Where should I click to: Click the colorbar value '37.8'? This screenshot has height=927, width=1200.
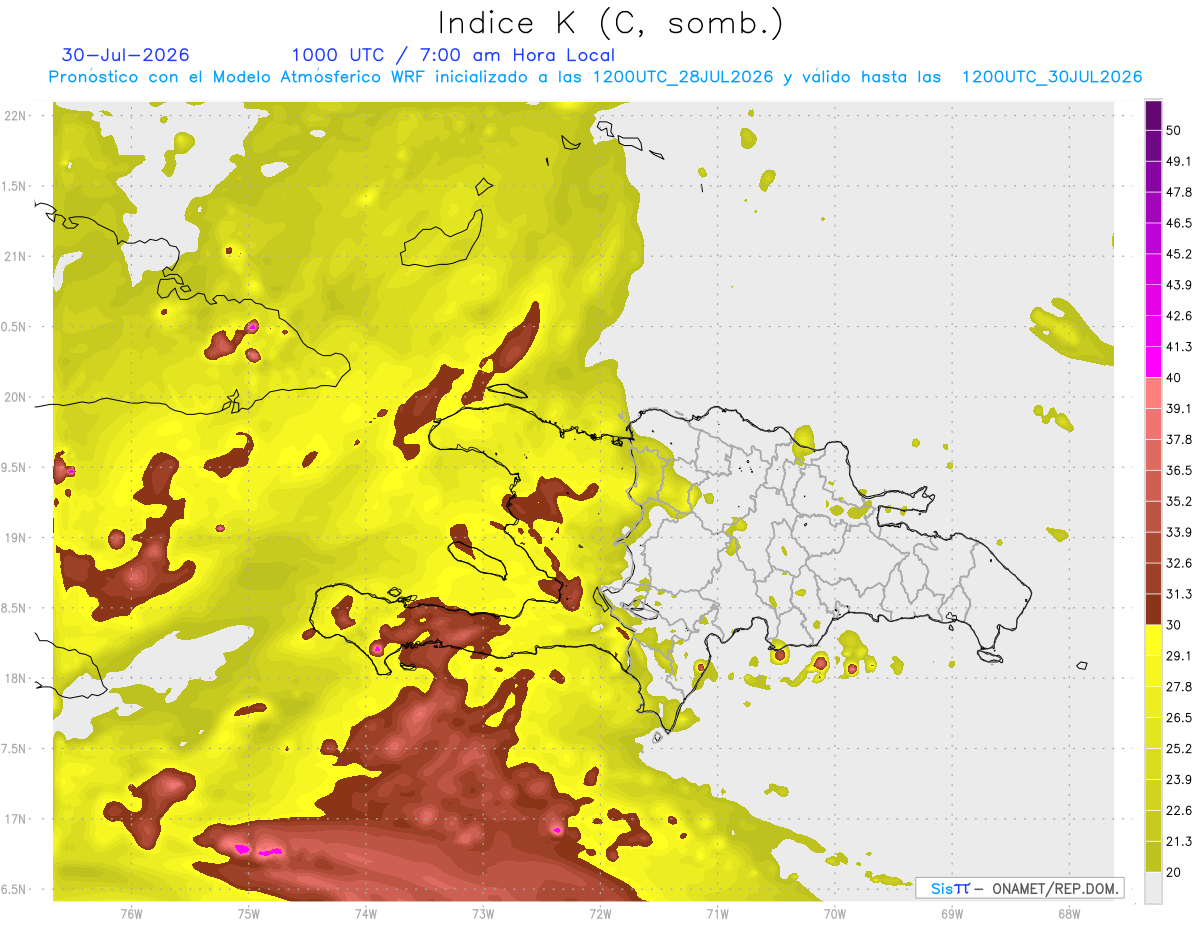coord(1179,439)
